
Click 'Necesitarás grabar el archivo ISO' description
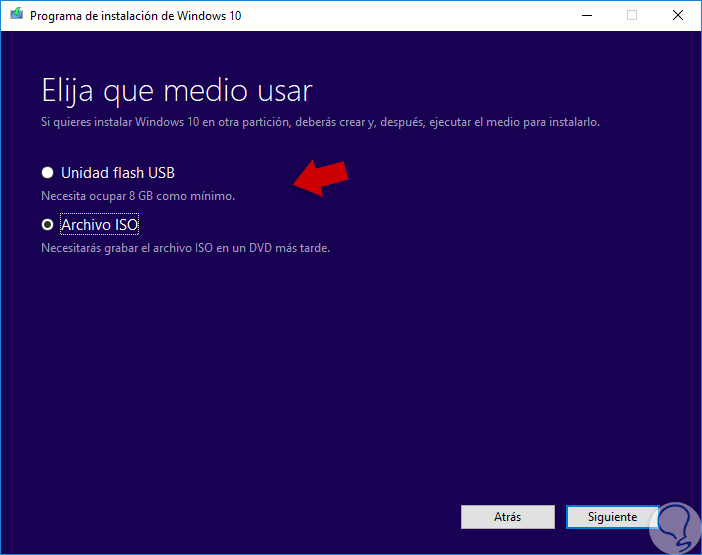(x=185, y=248)
